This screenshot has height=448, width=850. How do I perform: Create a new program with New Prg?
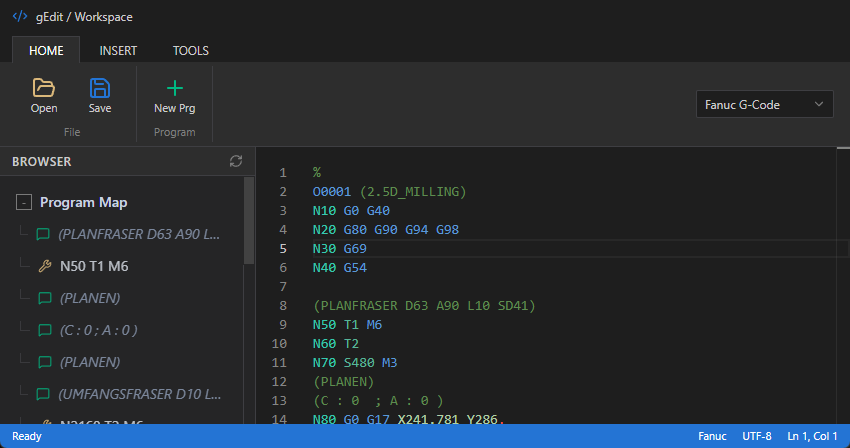175,97
